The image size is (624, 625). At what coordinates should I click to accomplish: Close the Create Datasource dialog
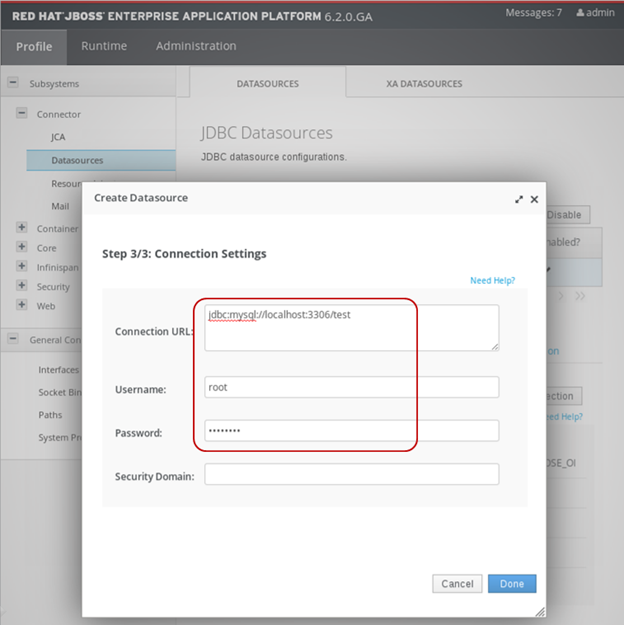pyautogui.click(x=534, y=199)
